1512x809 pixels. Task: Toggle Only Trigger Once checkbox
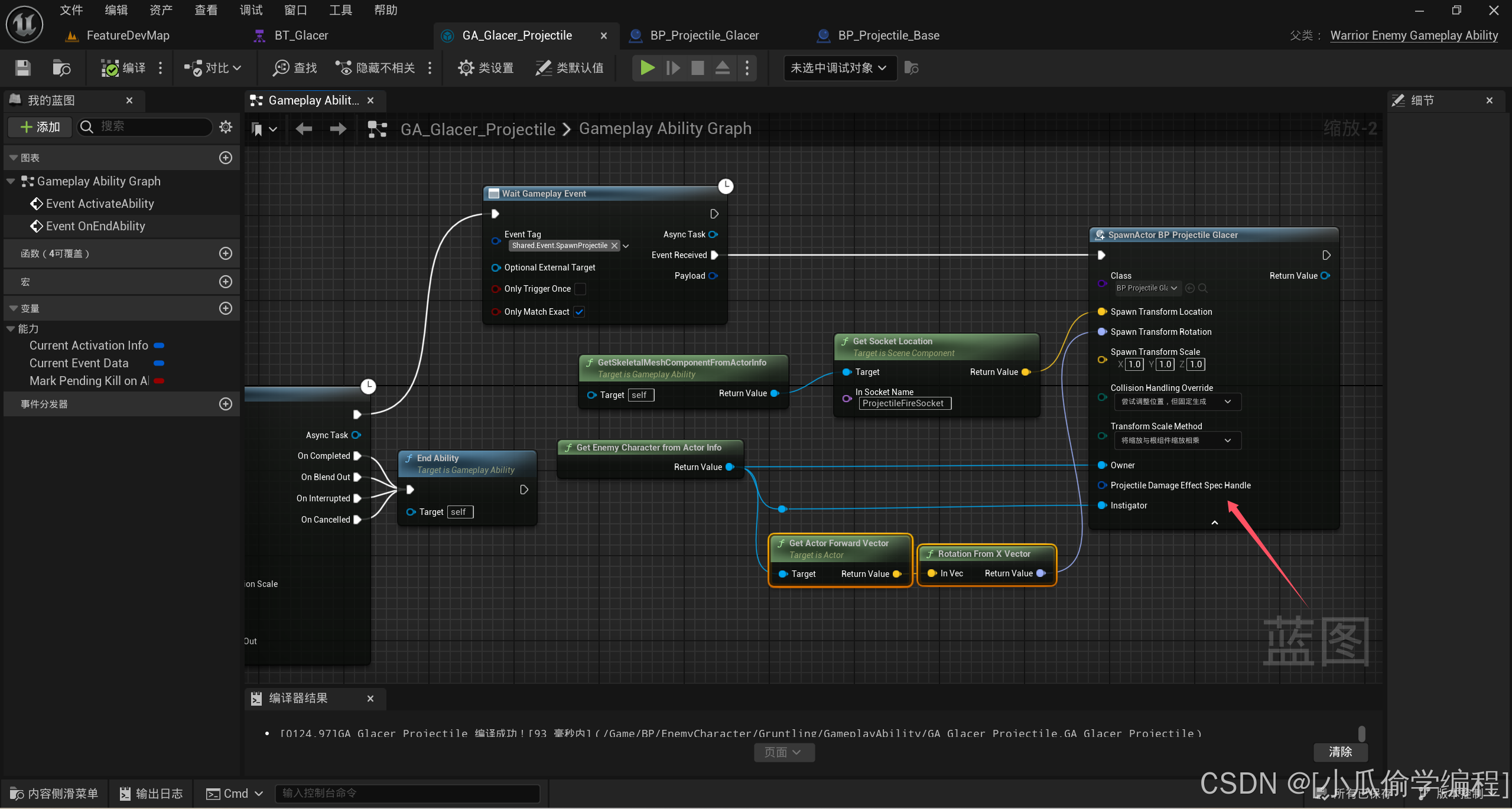coord(580,289)
